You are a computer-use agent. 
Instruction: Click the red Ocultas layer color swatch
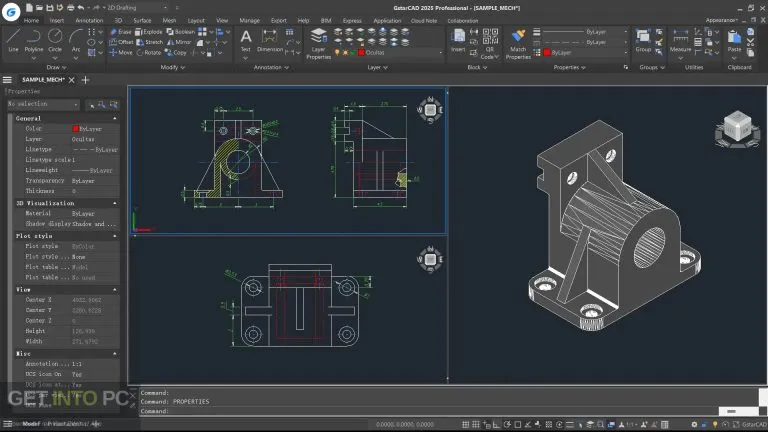tap(361, 52)
